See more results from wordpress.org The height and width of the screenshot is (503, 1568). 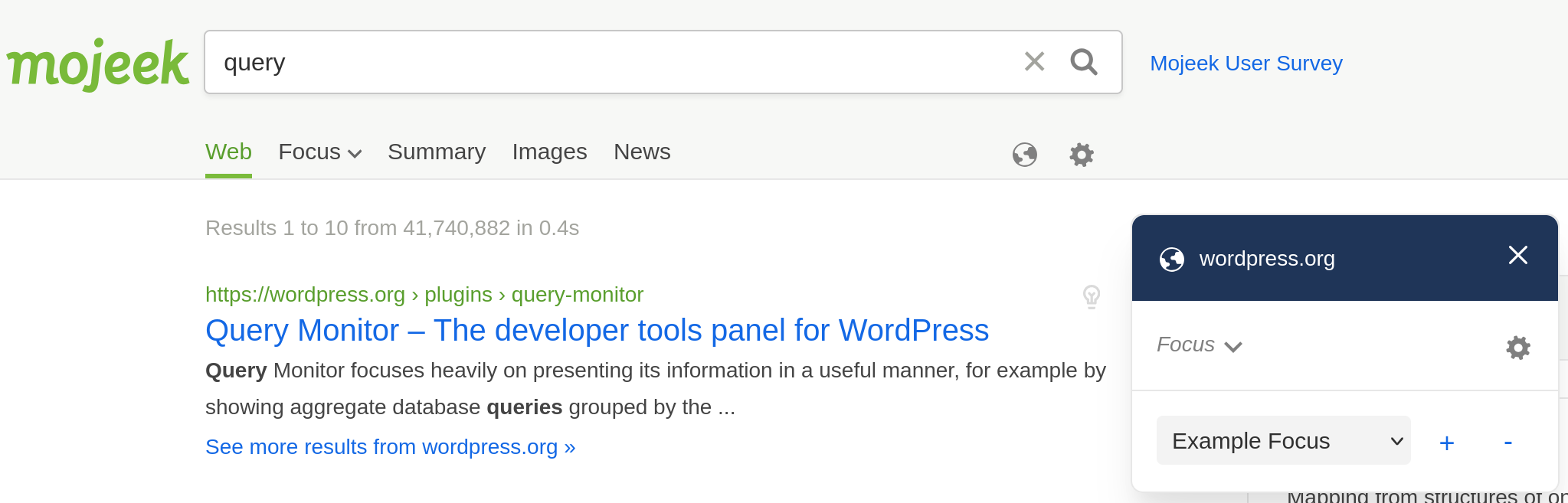tap(390, 447)
